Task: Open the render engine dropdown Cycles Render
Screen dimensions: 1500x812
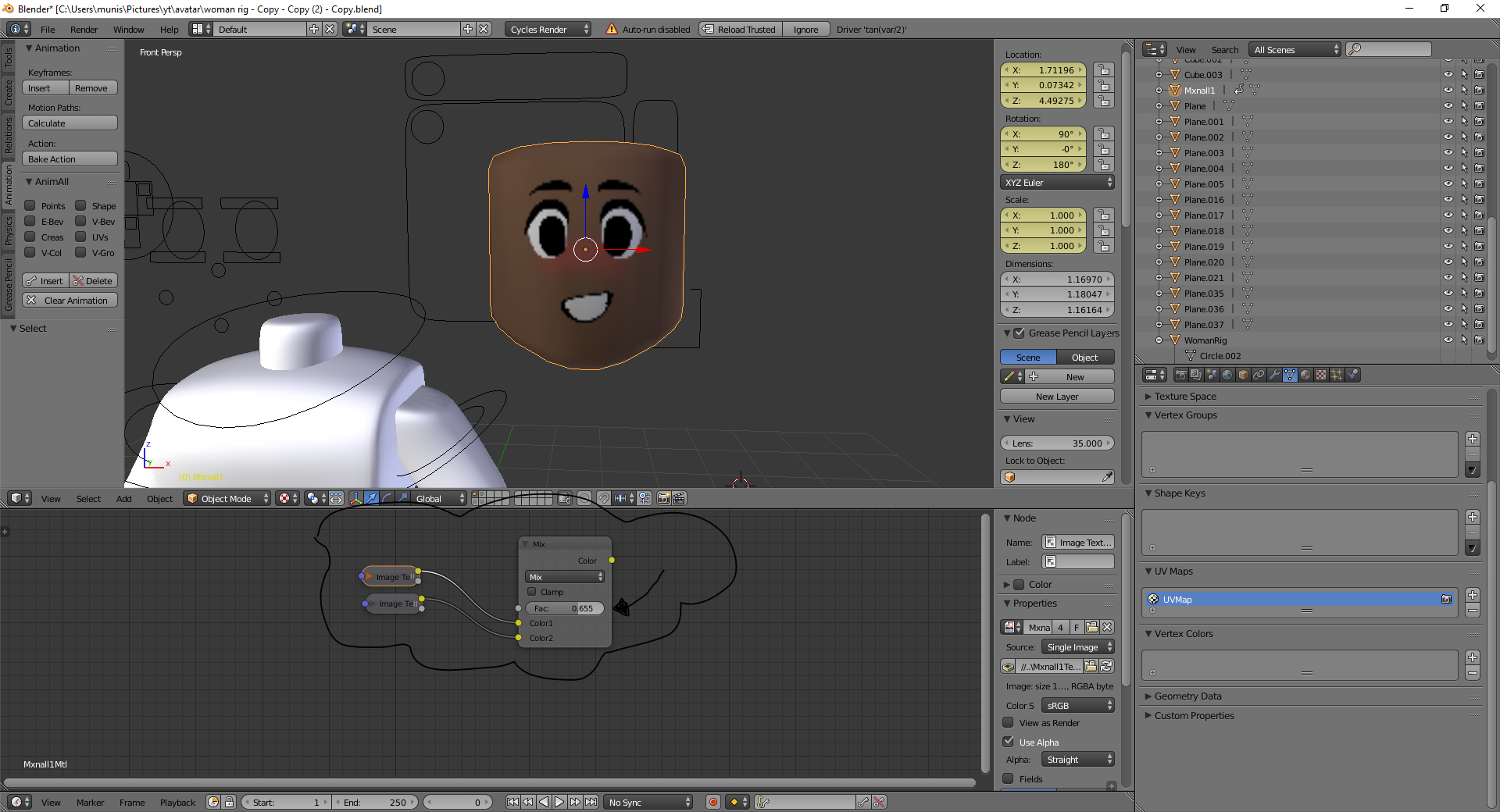Action: pyautogui.click(x=548, y=29)
